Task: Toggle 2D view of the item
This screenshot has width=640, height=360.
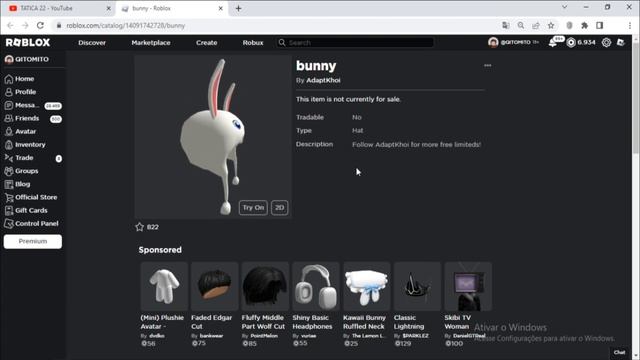Action: (x=279, y=208)
